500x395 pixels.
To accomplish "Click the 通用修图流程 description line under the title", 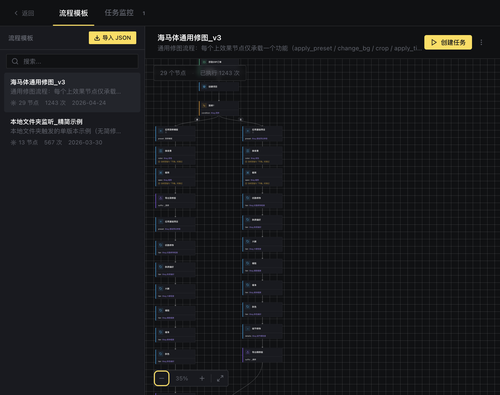I will 289,49.
